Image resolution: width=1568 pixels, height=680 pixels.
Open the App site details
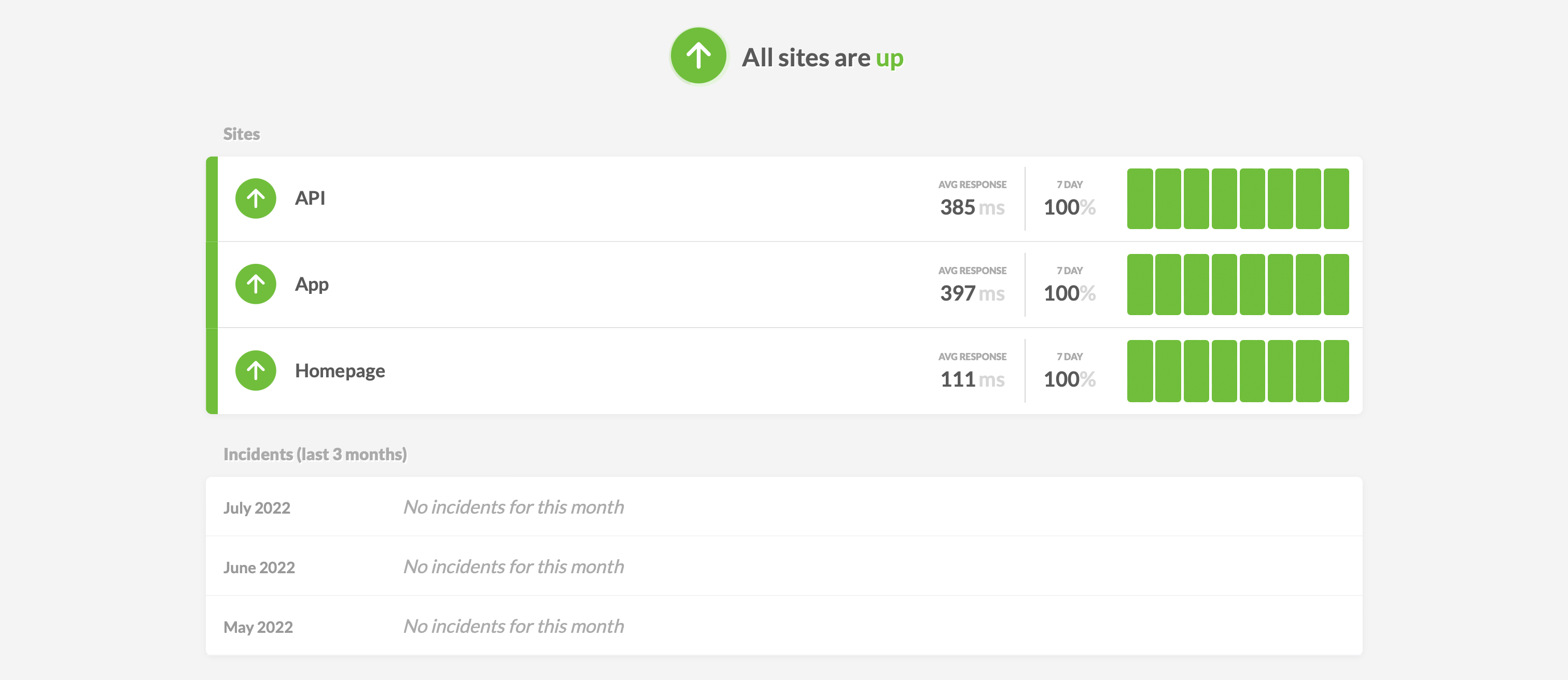tap(312, 284)
